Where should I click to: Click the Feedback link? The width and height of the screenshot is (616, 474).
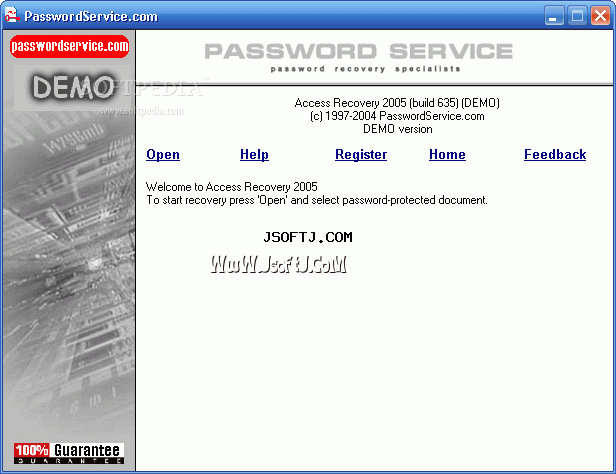555,154
